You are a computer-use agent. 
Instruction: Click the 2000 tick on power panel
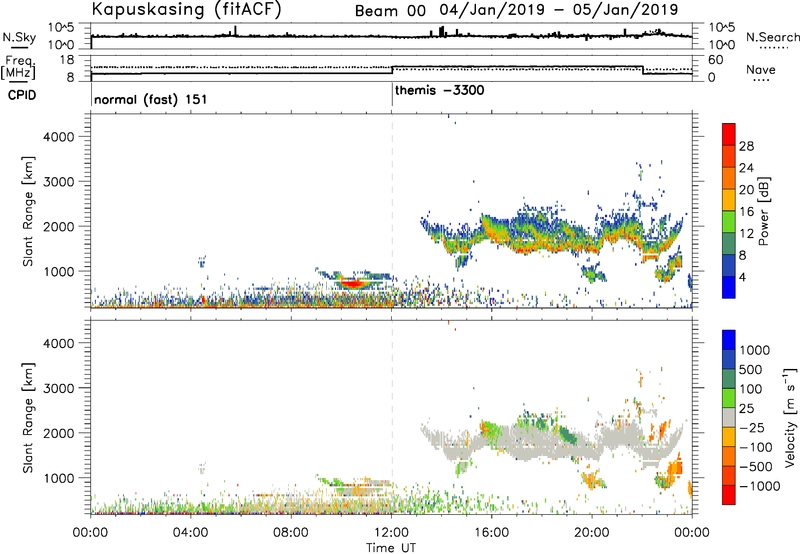click(58, 226)
